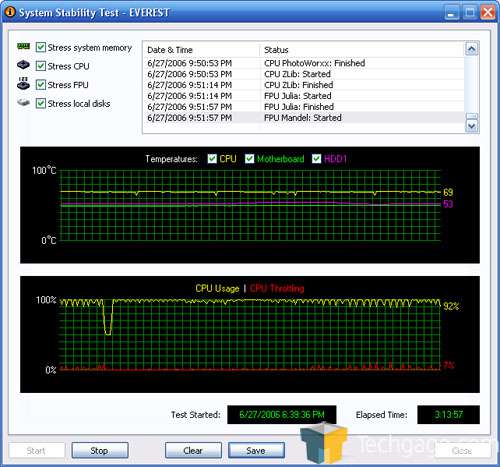Click the CPU chip icon beside Stress CPU

pos(23,65)
